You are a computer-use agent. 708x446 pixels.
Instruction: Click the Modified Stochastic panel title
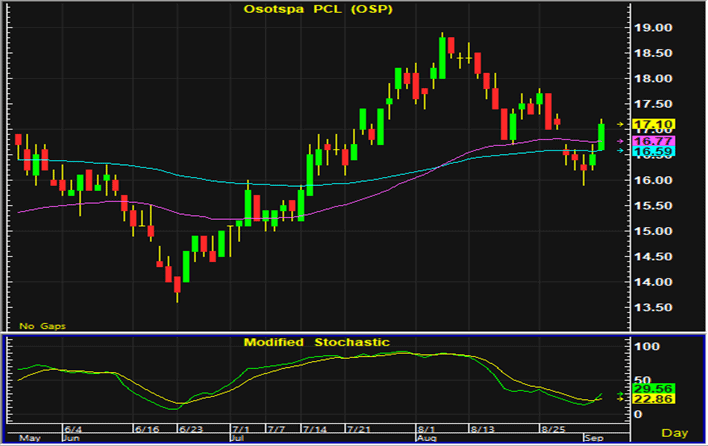(316, 342)
